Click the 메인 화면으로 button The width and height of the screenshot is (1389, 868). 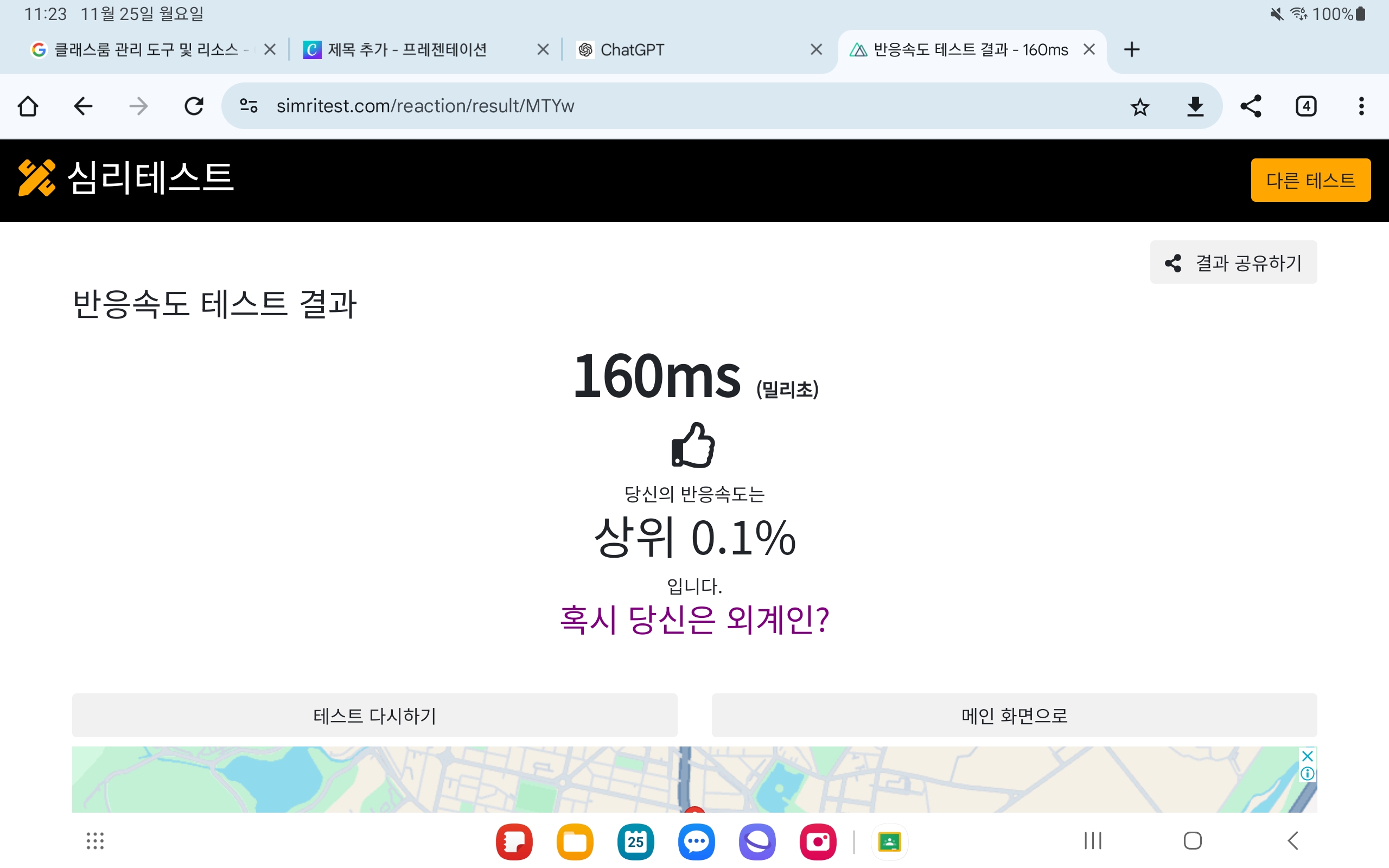pos(1014,716)
